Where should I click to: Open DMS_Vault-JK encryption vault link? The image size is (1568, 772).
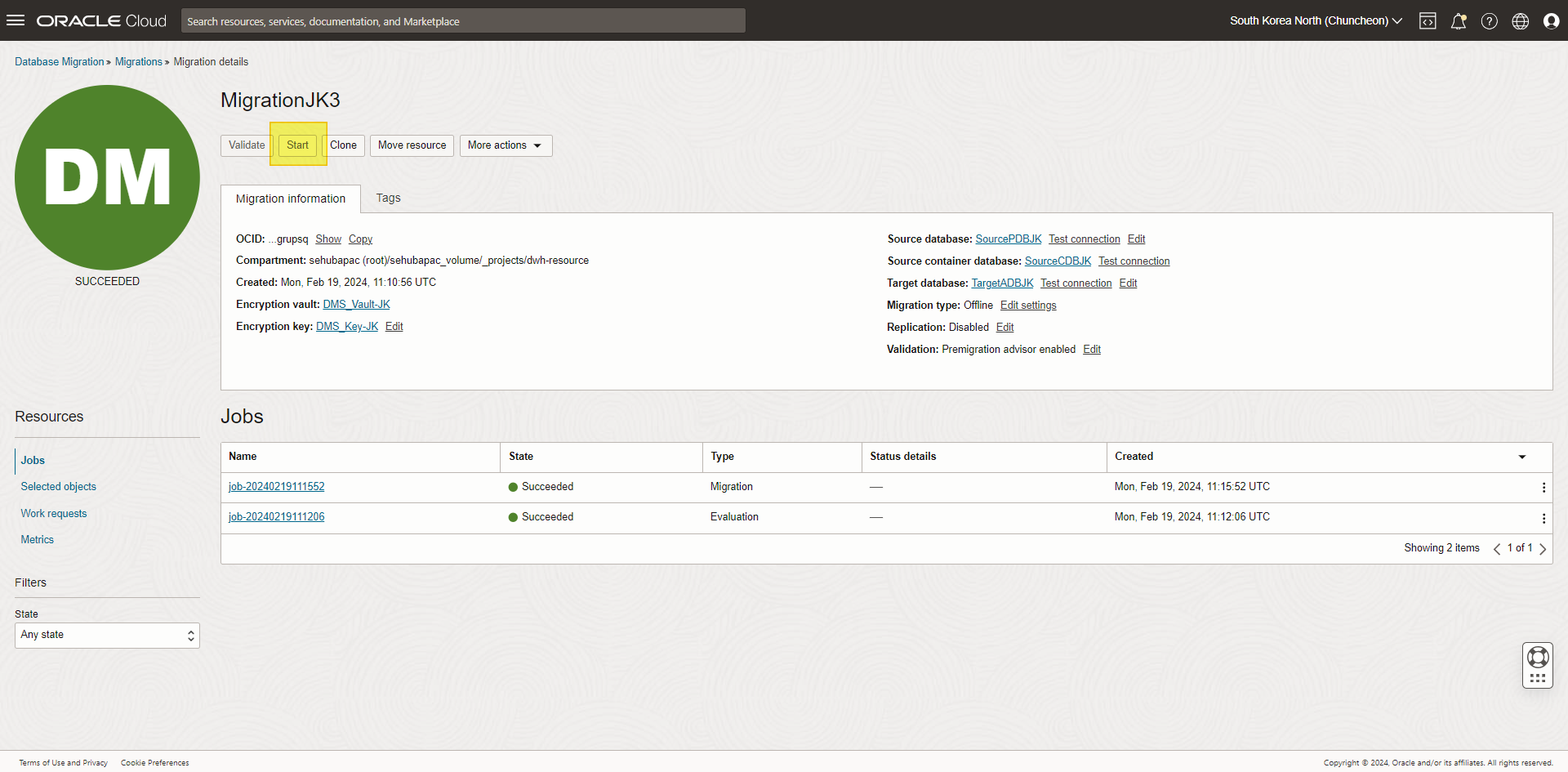[357, 305]
